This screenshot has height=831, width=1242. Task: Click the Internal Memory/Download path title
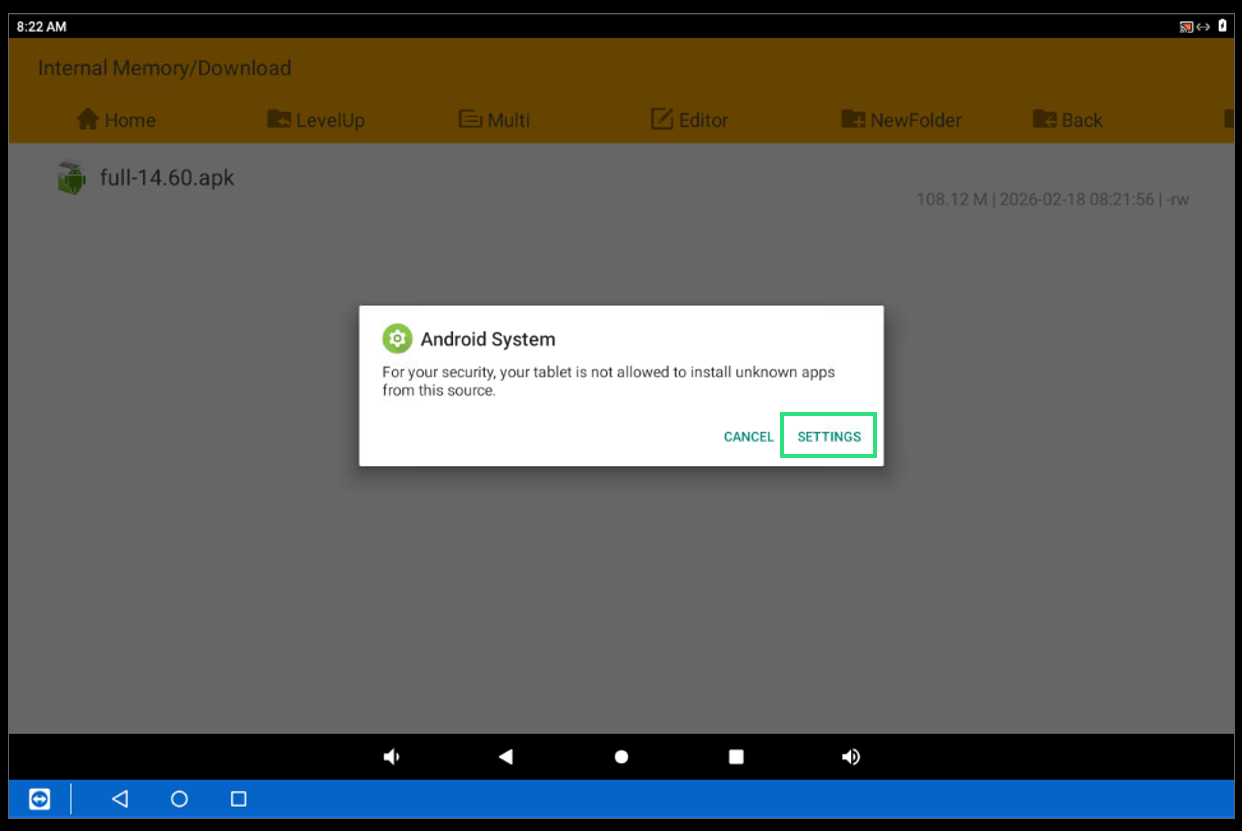164,69
